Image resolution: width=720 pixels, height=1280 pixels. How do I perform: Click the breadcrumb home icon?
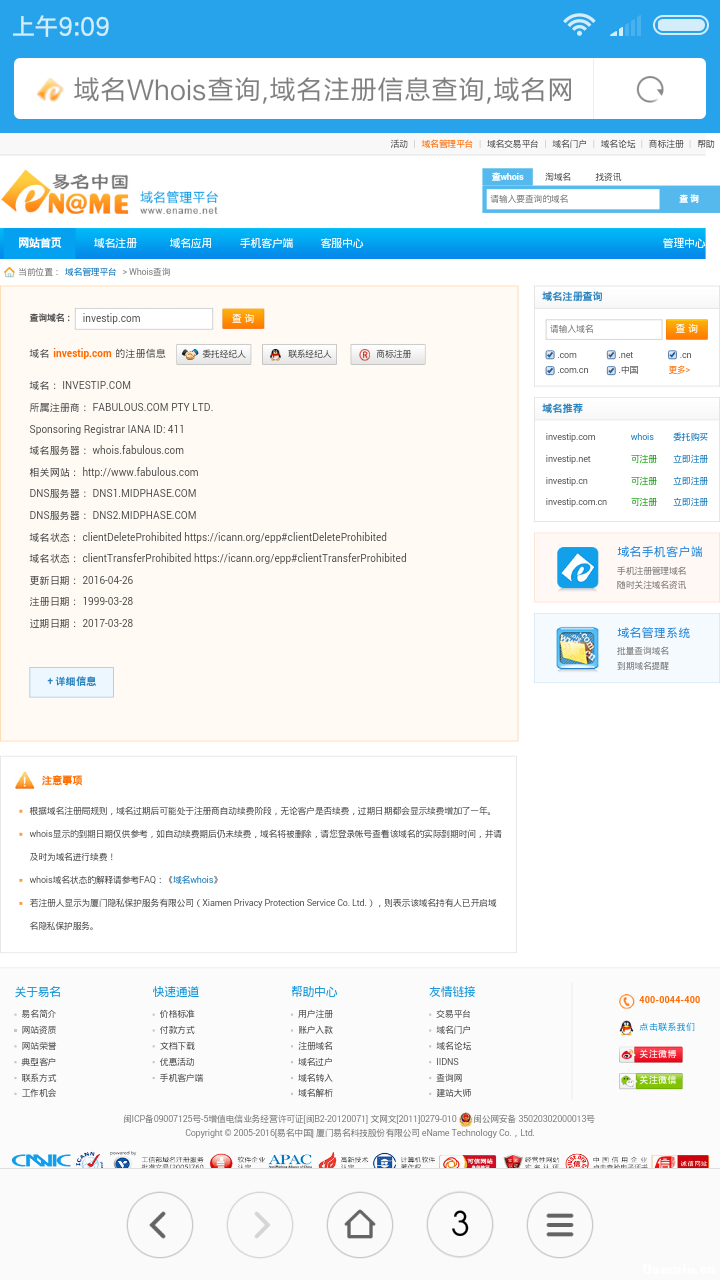point(9,272)
